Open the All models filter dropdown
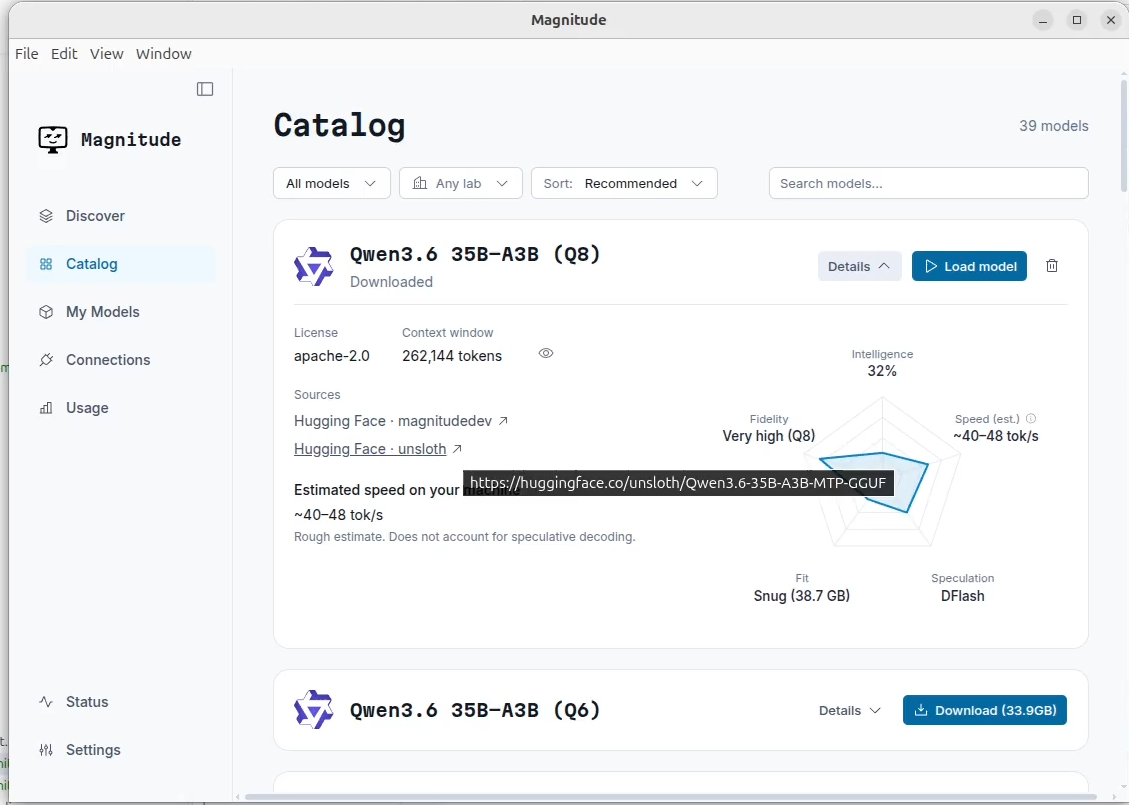Screen dimensions: 1129x805 click(x=332, y=184)
